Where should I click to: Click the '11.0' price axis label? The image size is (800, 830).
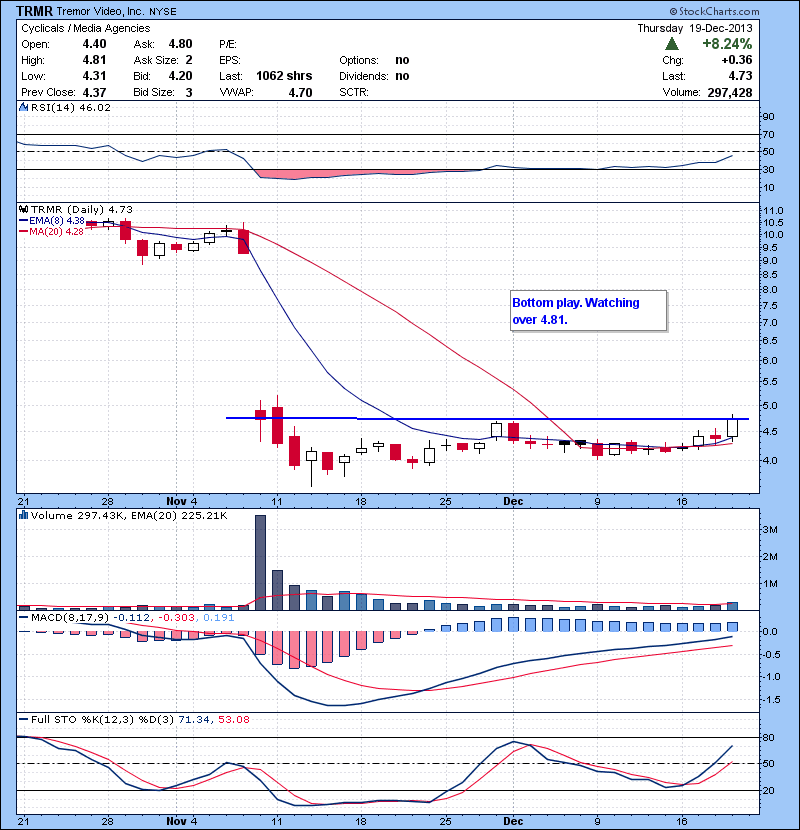pyautogui.click(x=773, y=211)
